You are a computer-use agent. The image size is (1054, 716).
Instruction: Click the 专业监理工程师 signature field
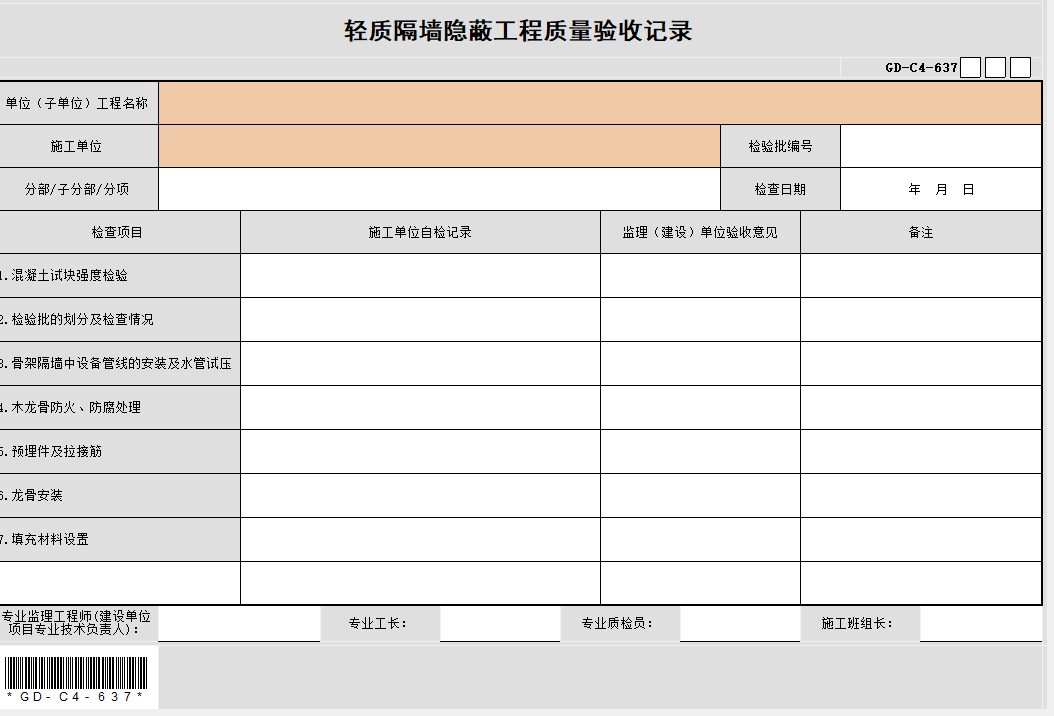pyautogui.click(x=239, y=624)
